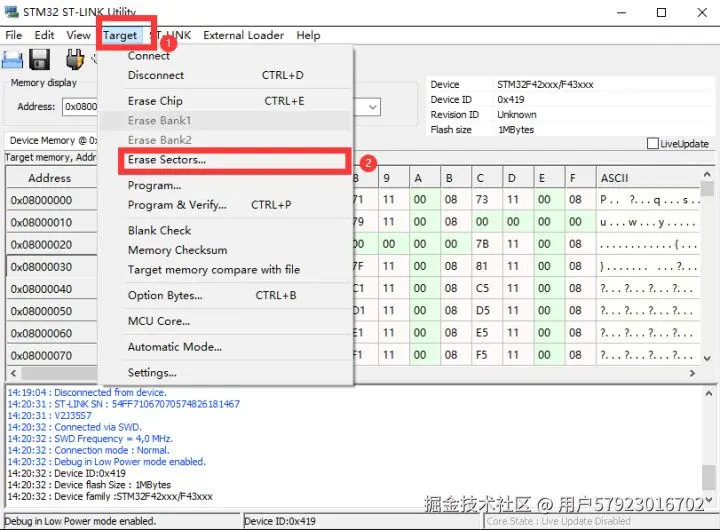Screen dimensions: 720x530
Task: Select Automatic Mode... menu entry
Action: pyautogui.click(x=225, y=347)
